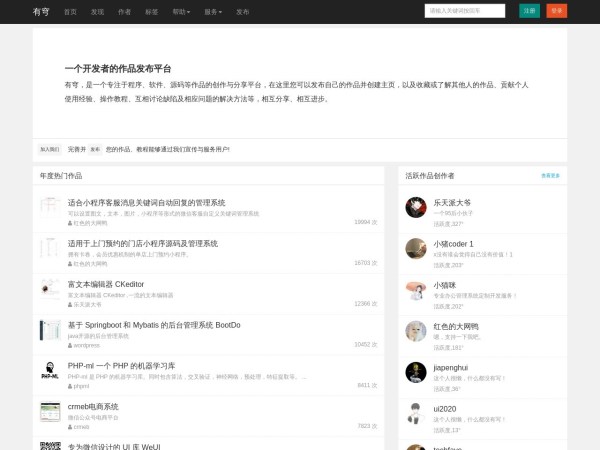
Task: Open 小猫咪 avatar
Action: [x=416, y=290]
